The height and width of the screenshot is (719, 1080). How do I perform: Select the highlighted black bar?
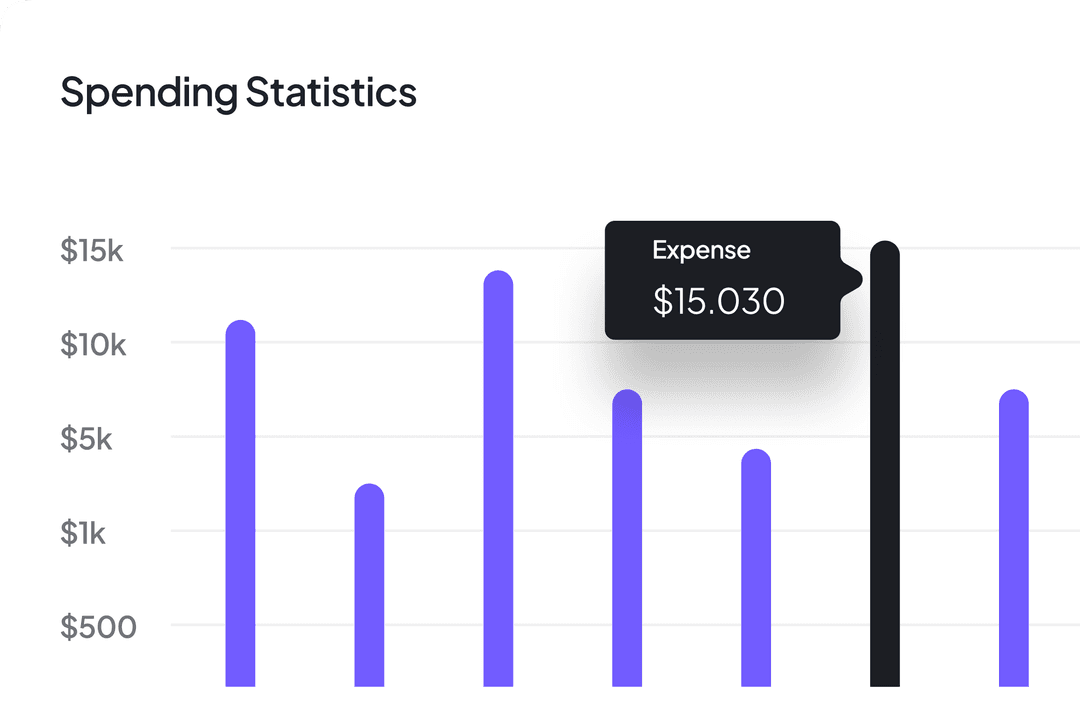point(884,463)
